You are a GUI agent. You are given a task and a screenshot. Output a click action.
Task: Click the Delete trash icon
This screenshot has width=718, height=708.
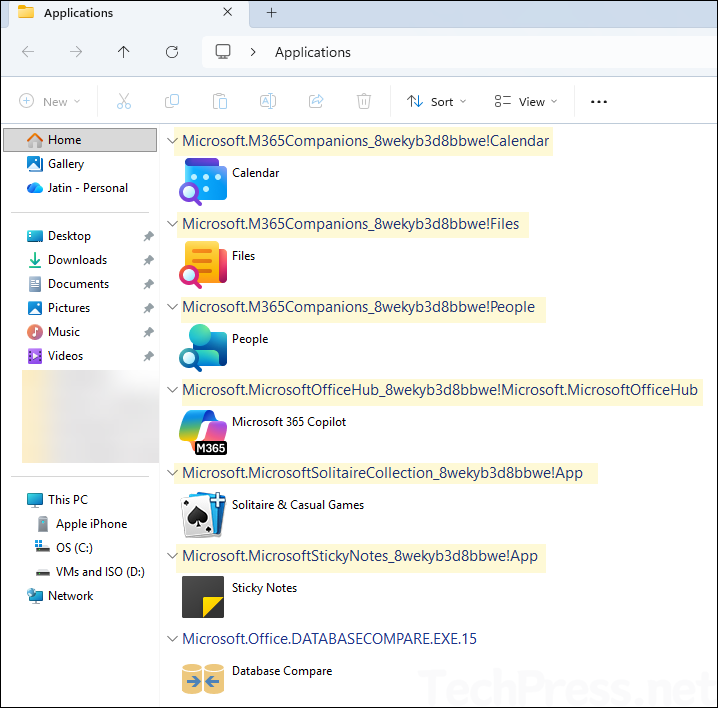tap(364, 101)
